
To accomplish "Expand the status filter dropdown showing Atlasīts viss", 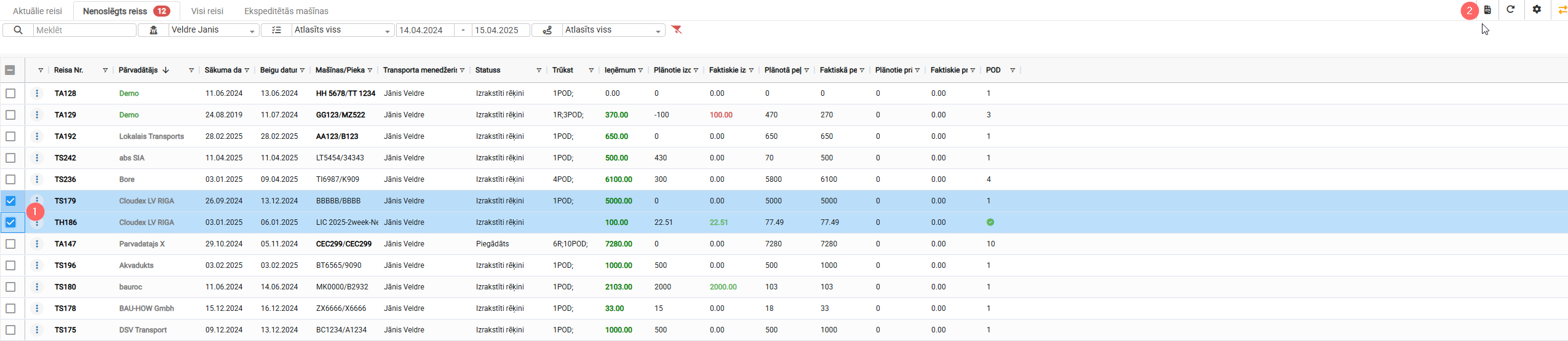I will coord(342,30).
